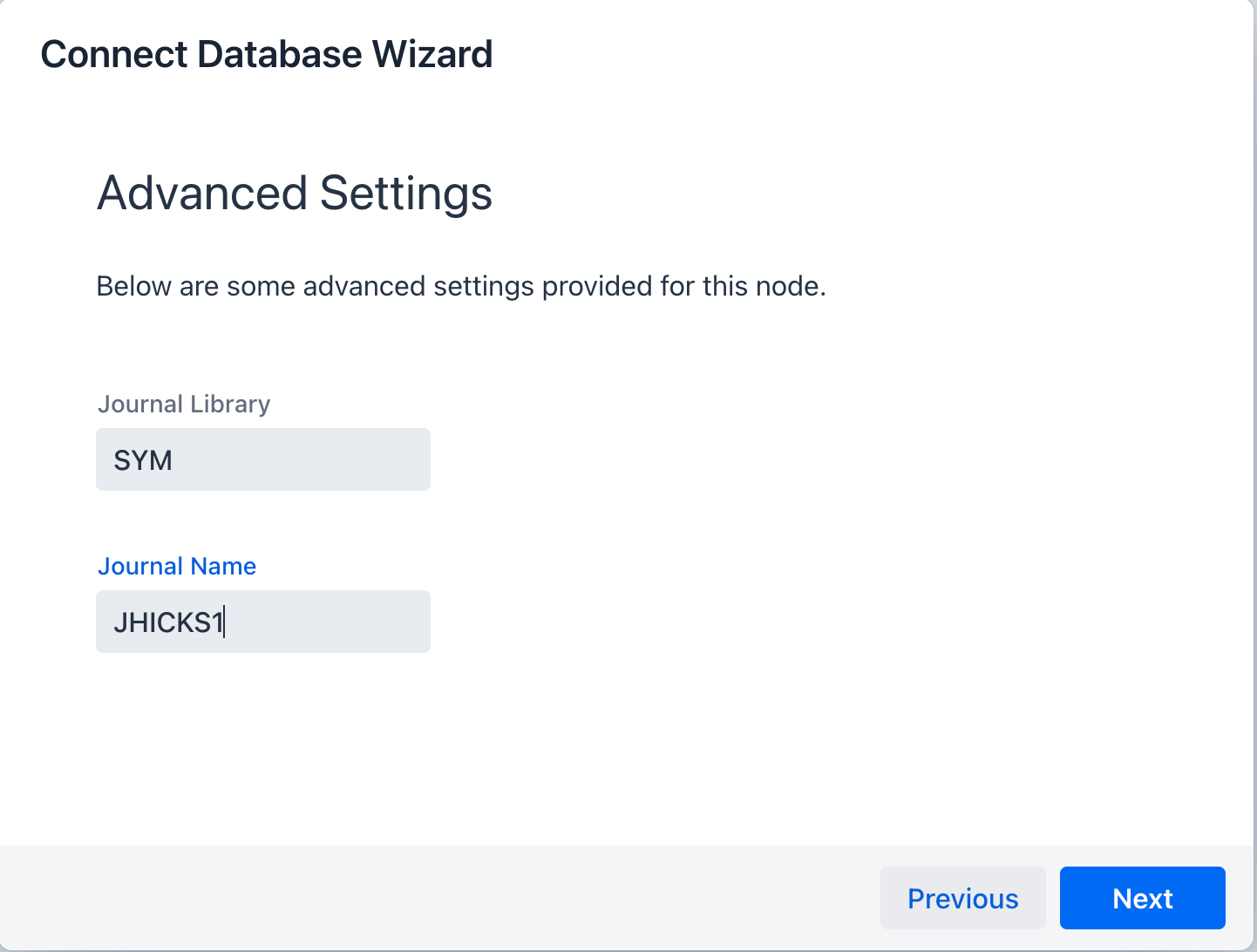Click the advanced settings description sentence
Viewport: 1257px width, 952px height.
(460, 286)
